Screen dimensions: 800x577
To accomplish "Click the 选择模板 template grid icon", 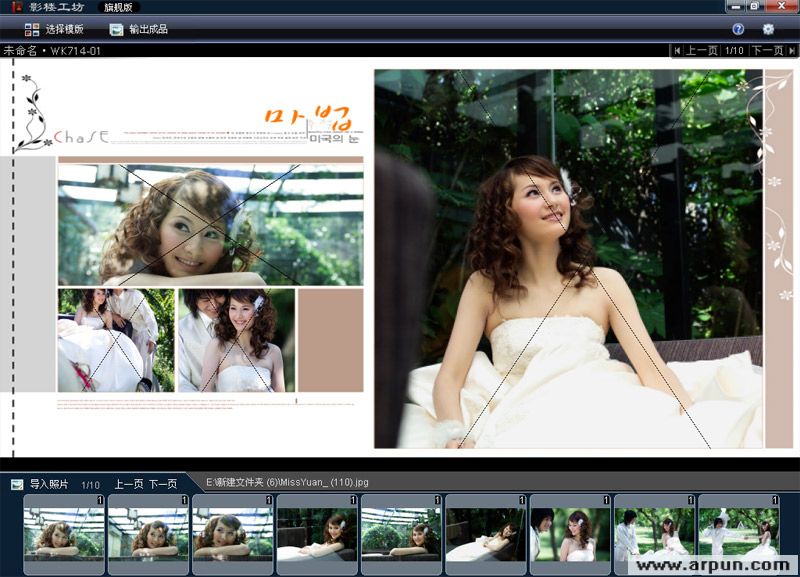I will [32, 30].
